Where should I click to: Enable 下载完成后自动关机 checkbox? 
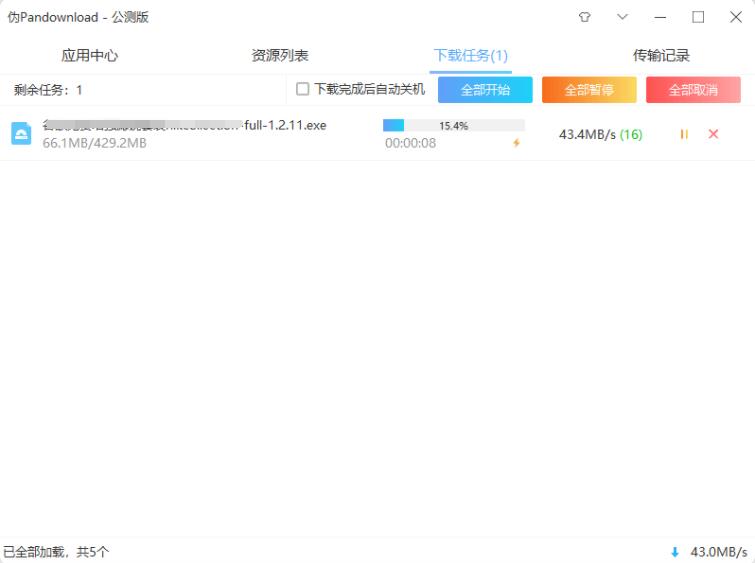coord(302,89)
